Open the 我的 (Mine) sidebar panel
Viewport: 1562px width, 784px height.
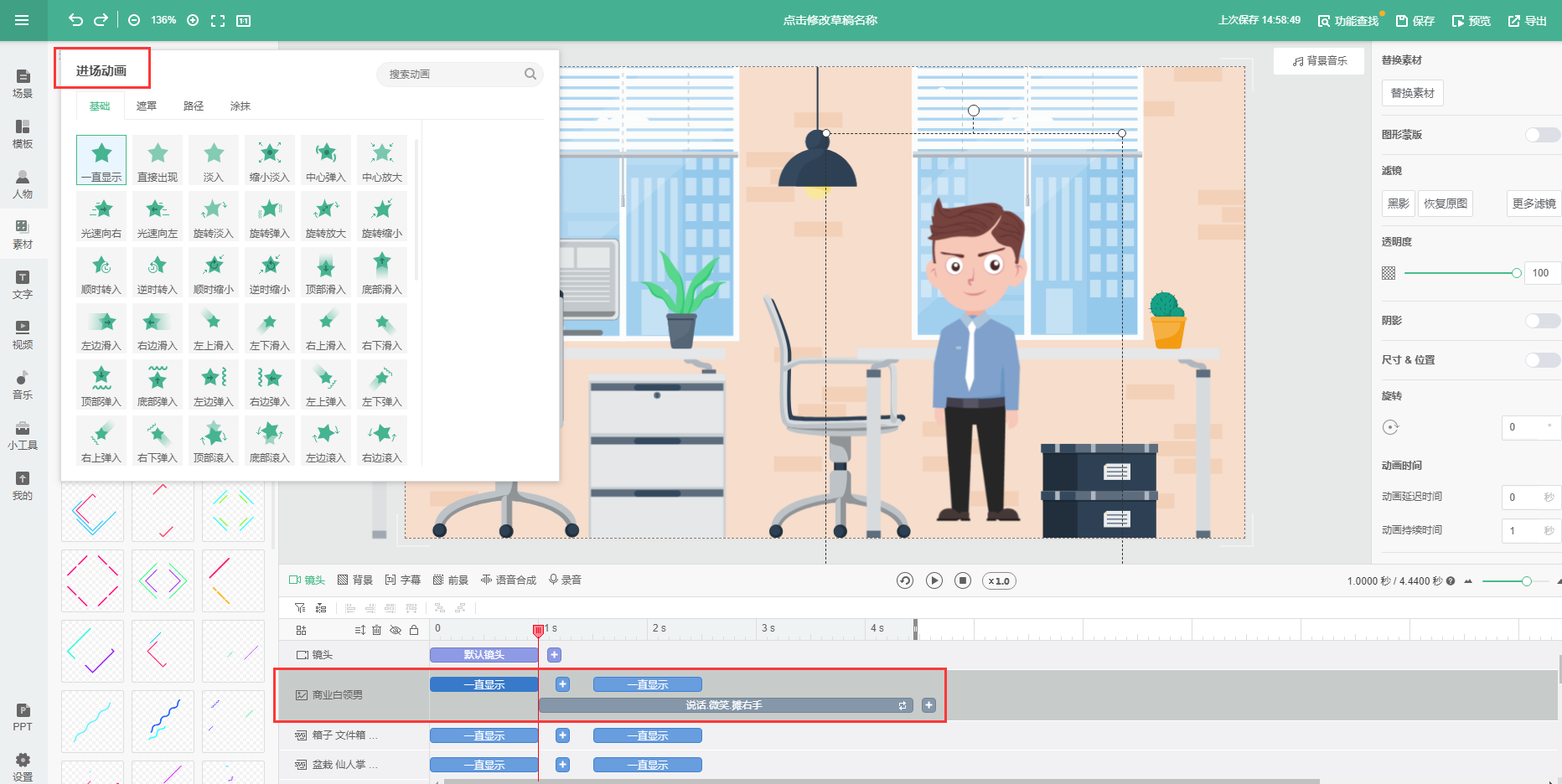[x=23, y=486]
